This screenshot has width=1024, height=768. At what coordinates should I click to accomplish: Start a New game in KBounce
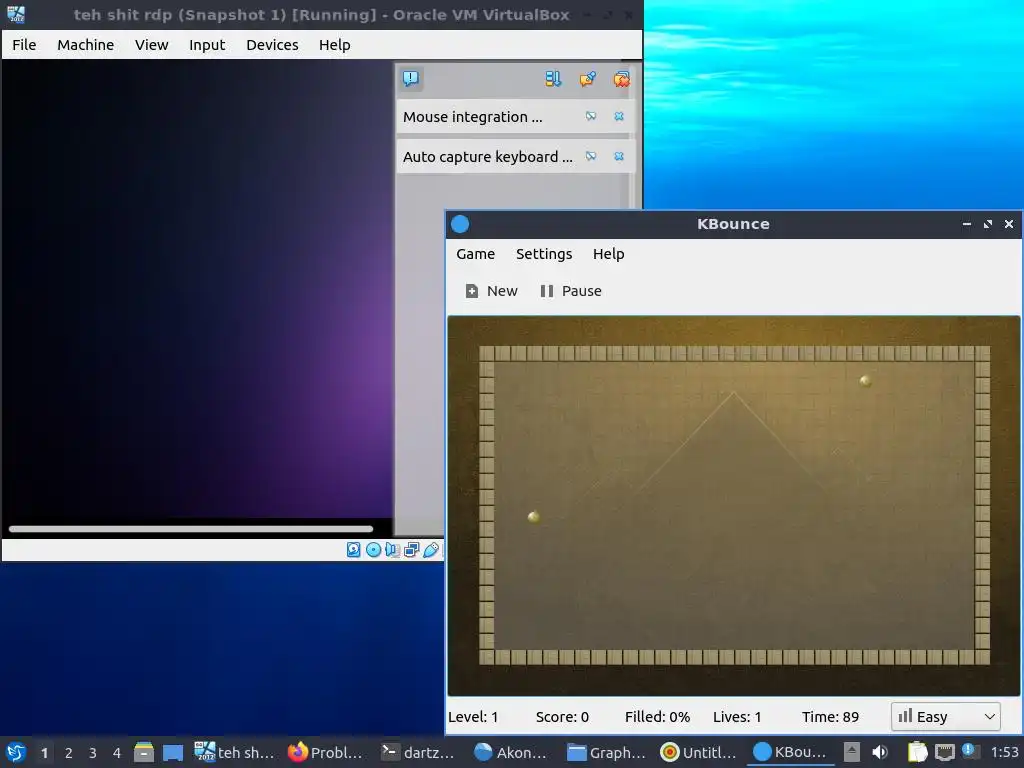[491, 291]
